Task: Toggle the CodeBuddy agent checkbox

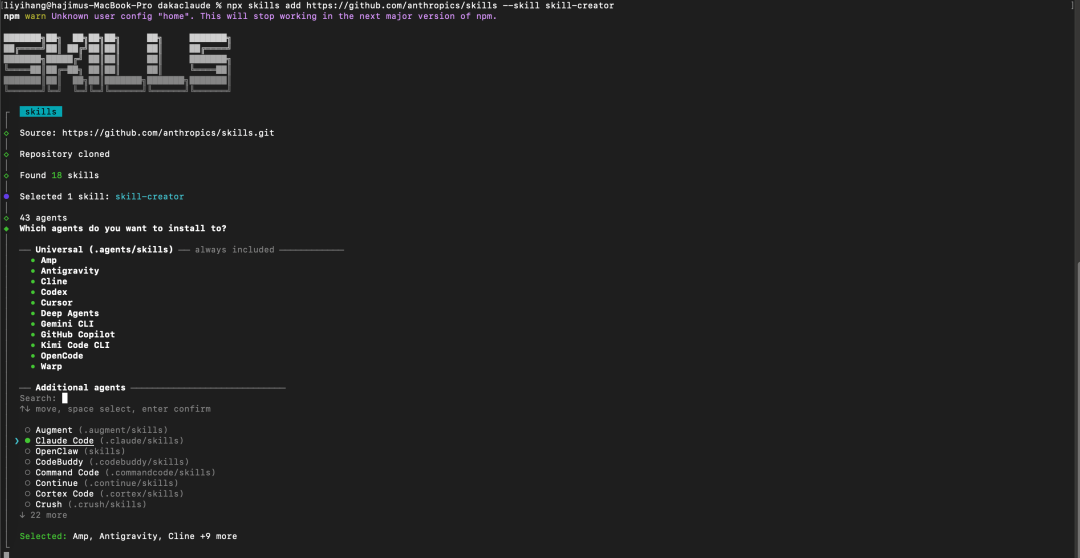Action: point(28,462)
